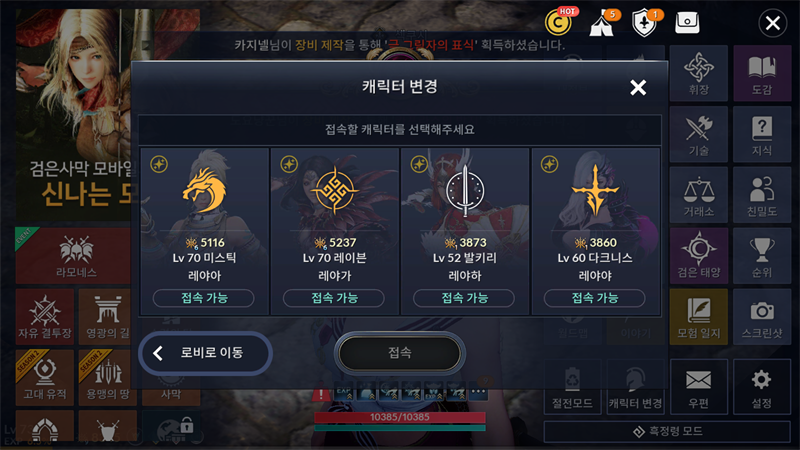Toggle favorite star on 미스틱 character card
800x450 pixels.
click(x=159, y=164)
